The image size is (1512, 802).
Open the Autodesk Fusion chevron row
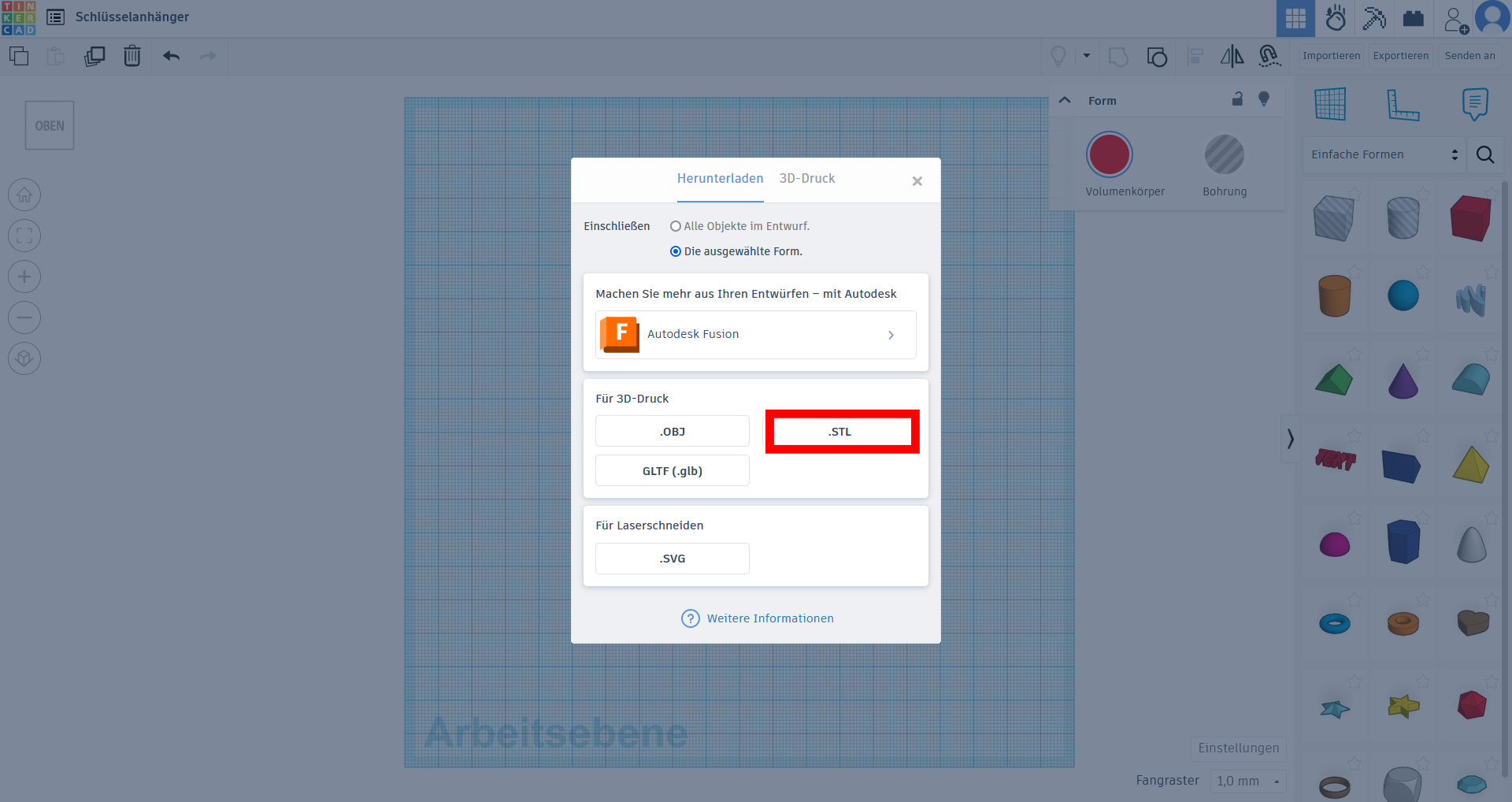[x=756, y=335]
